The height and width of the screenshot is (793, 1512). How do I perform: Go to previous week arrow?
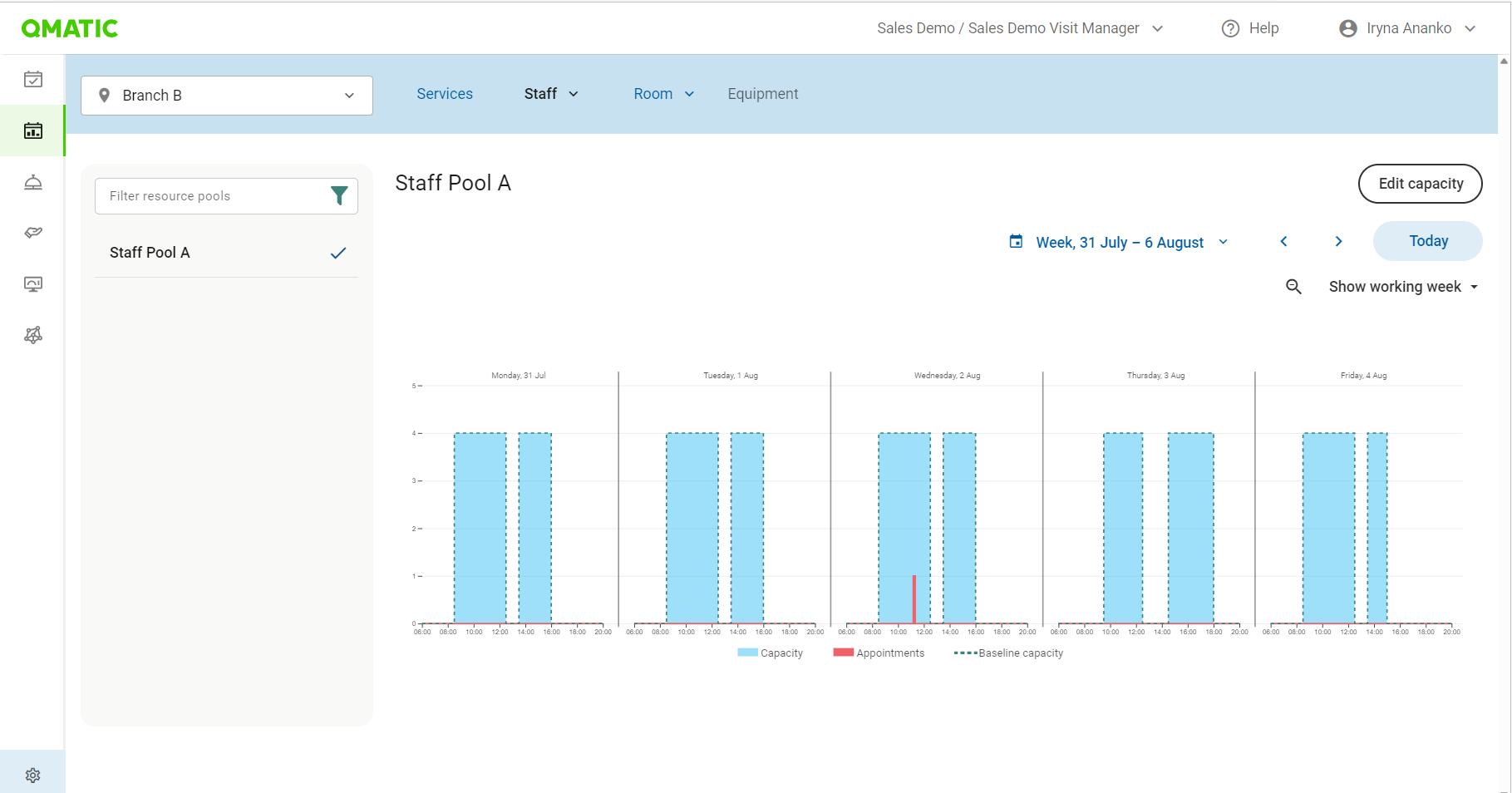click(1283, 241)
